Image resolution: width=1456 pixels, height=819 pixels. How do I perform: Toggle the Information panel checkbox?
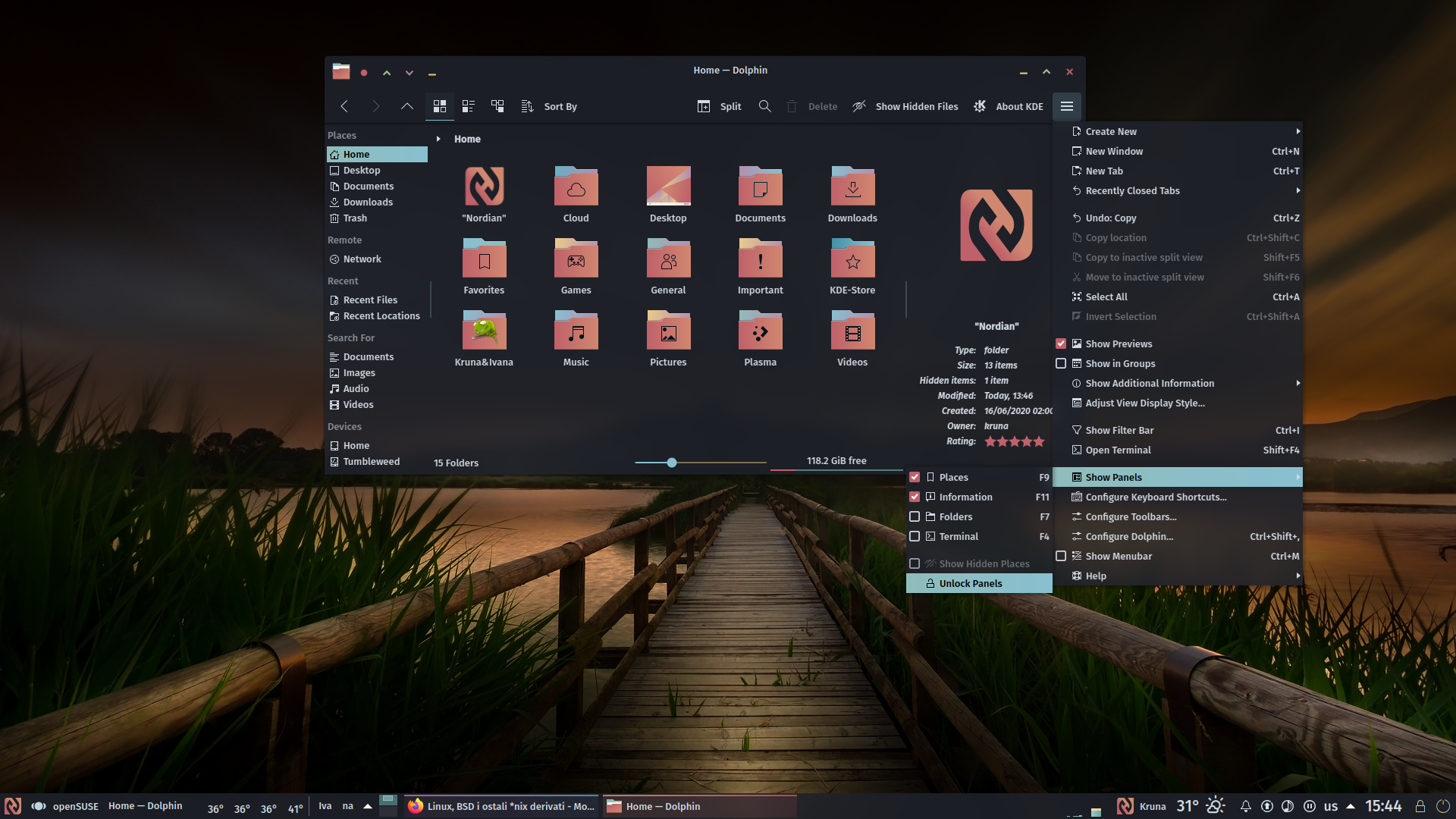tap(915, 497)
